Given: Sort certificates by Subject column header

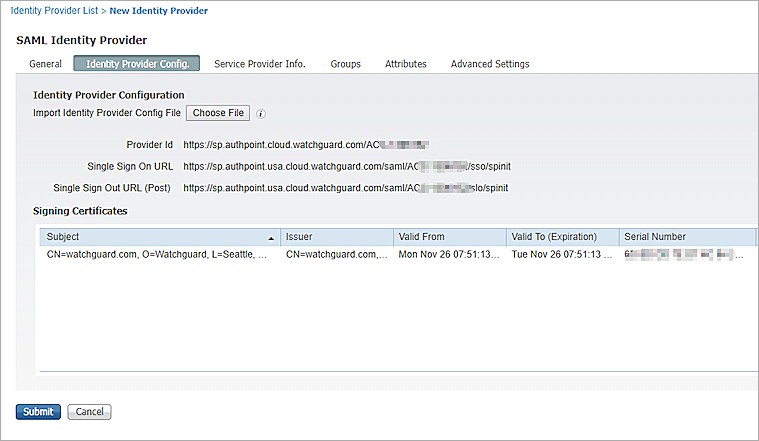Looking at the screenshot, I should click(x=150, y=237).
